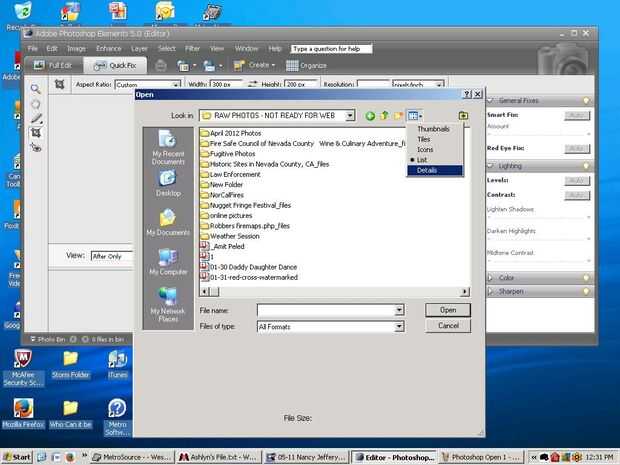This screenshot has width=620, height=465.
Task: Select the List view option
Action: (x=422, y=160)
